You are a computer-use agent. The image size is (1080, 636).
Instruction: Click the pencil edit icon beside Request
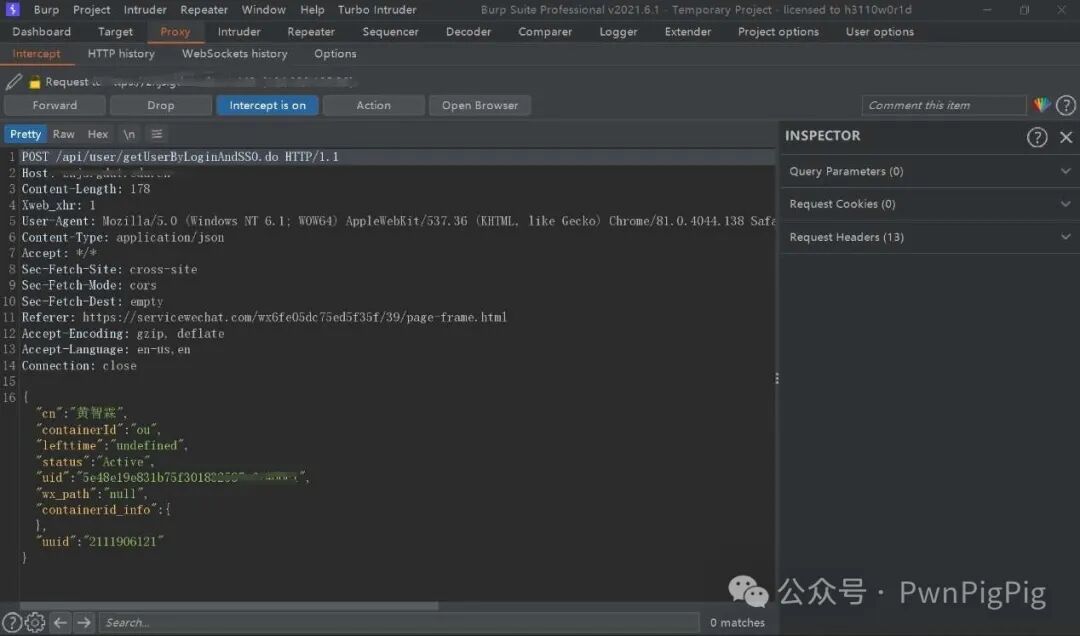point(14,82)
